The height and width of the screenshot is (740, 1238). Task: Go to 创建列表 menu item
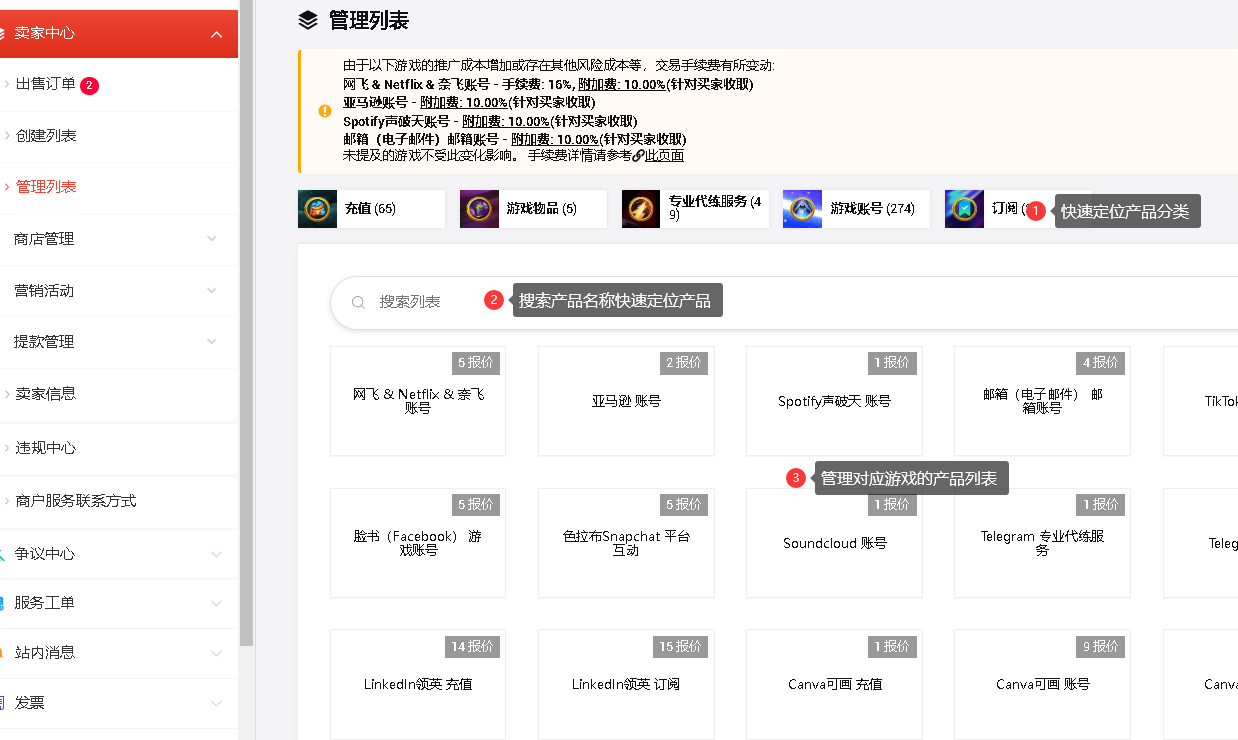46,136
